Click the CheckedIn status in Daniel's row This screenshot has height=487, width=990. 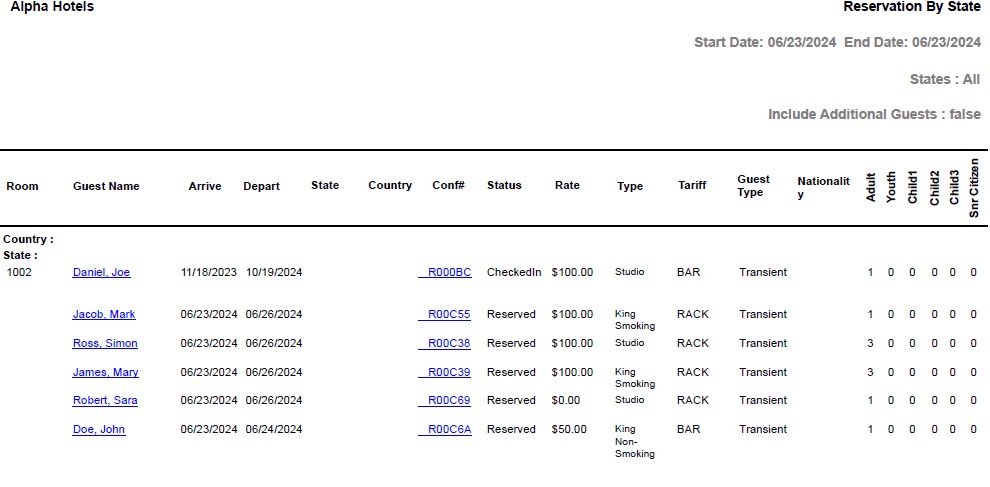click(514, 272)
